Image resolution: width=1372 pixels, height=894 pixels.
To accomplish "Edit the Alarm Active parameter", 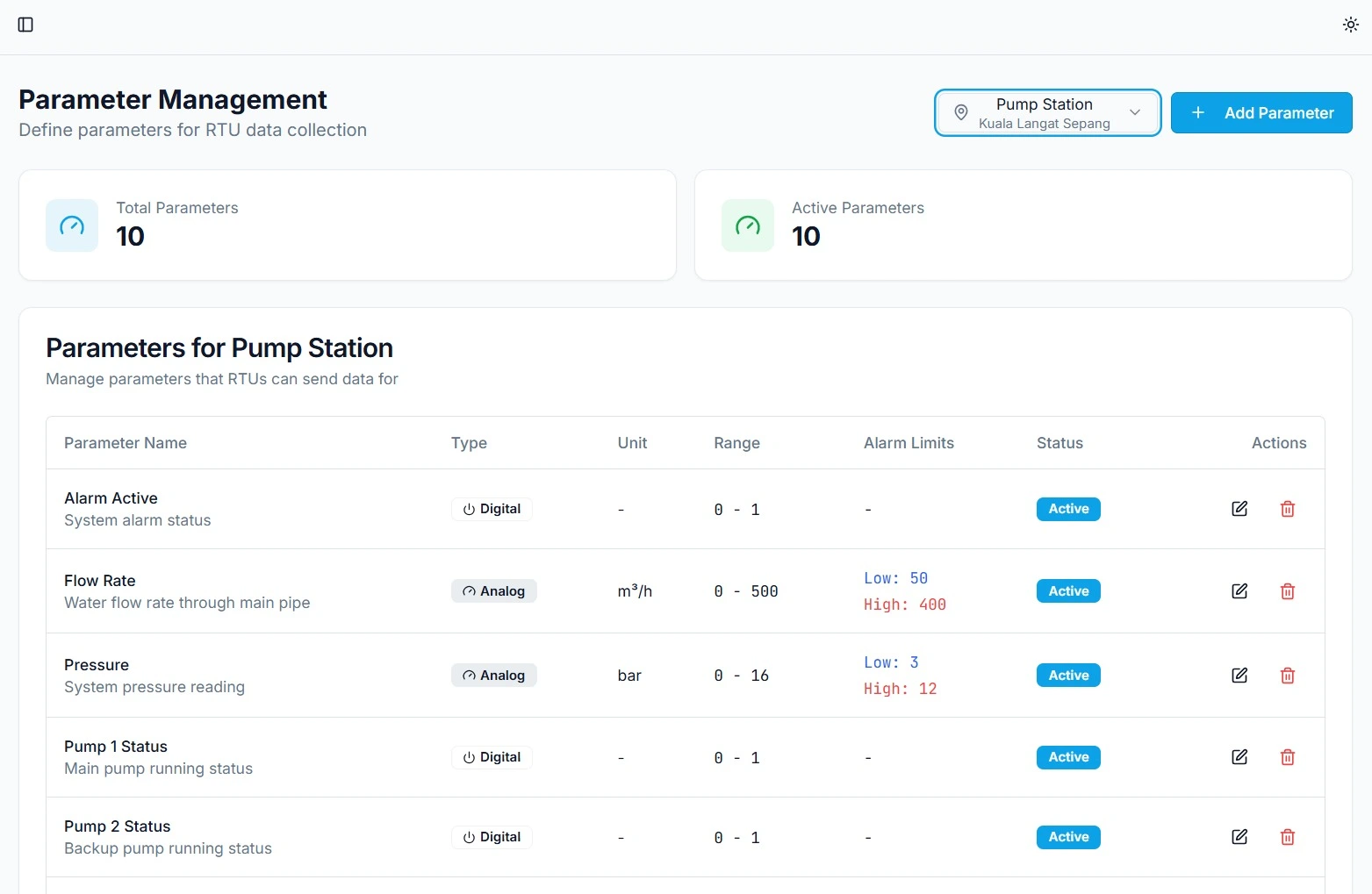I will coord(1239,509).
